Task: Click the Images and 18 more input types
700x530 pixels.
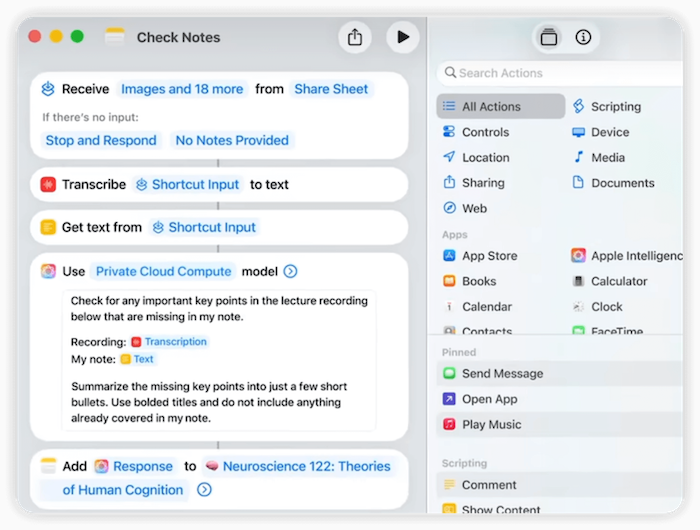Action: (182, 89)
